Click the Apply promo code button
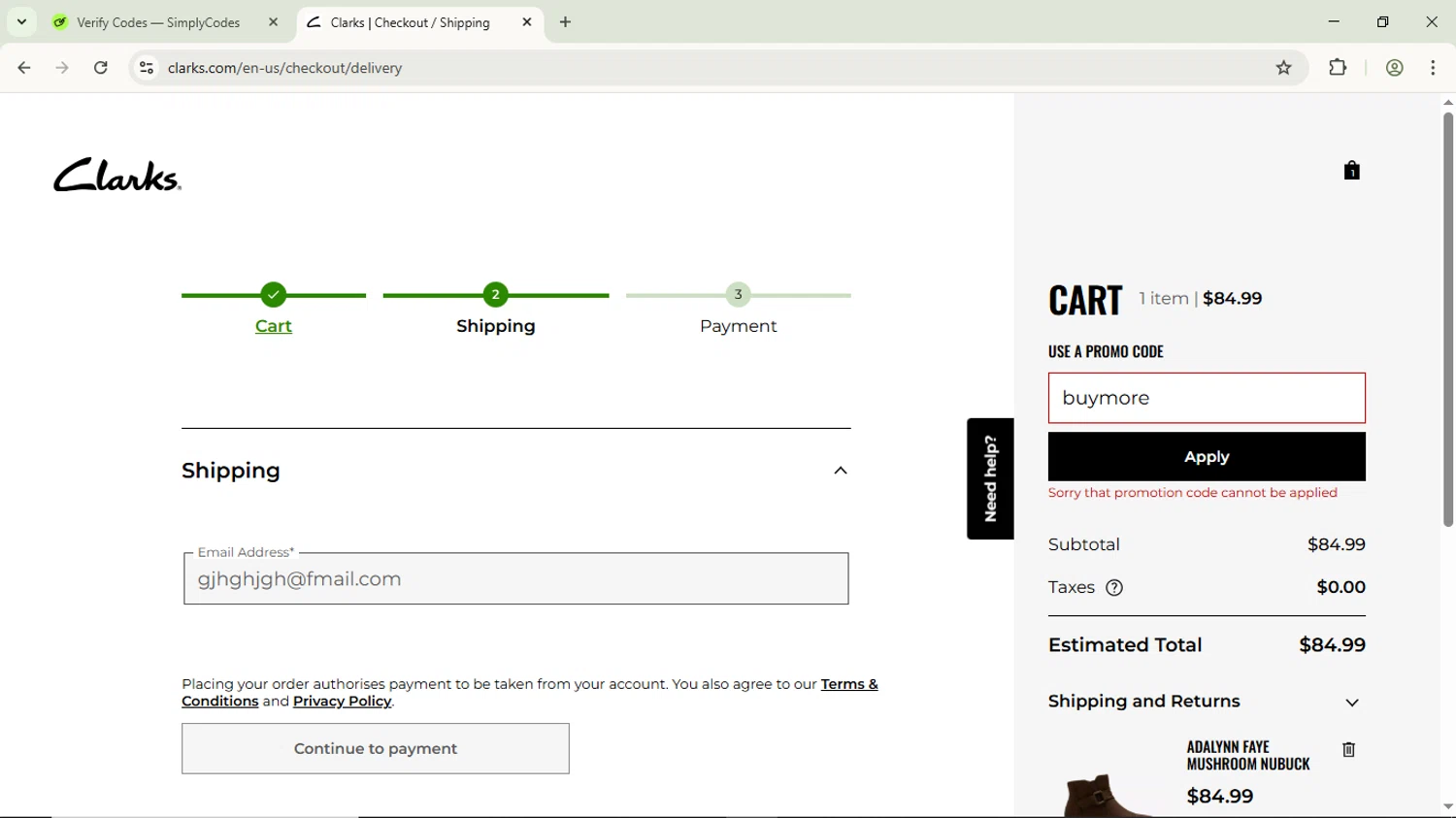The width and height of the screenshot is (1456, 818). coord(1207,457)
